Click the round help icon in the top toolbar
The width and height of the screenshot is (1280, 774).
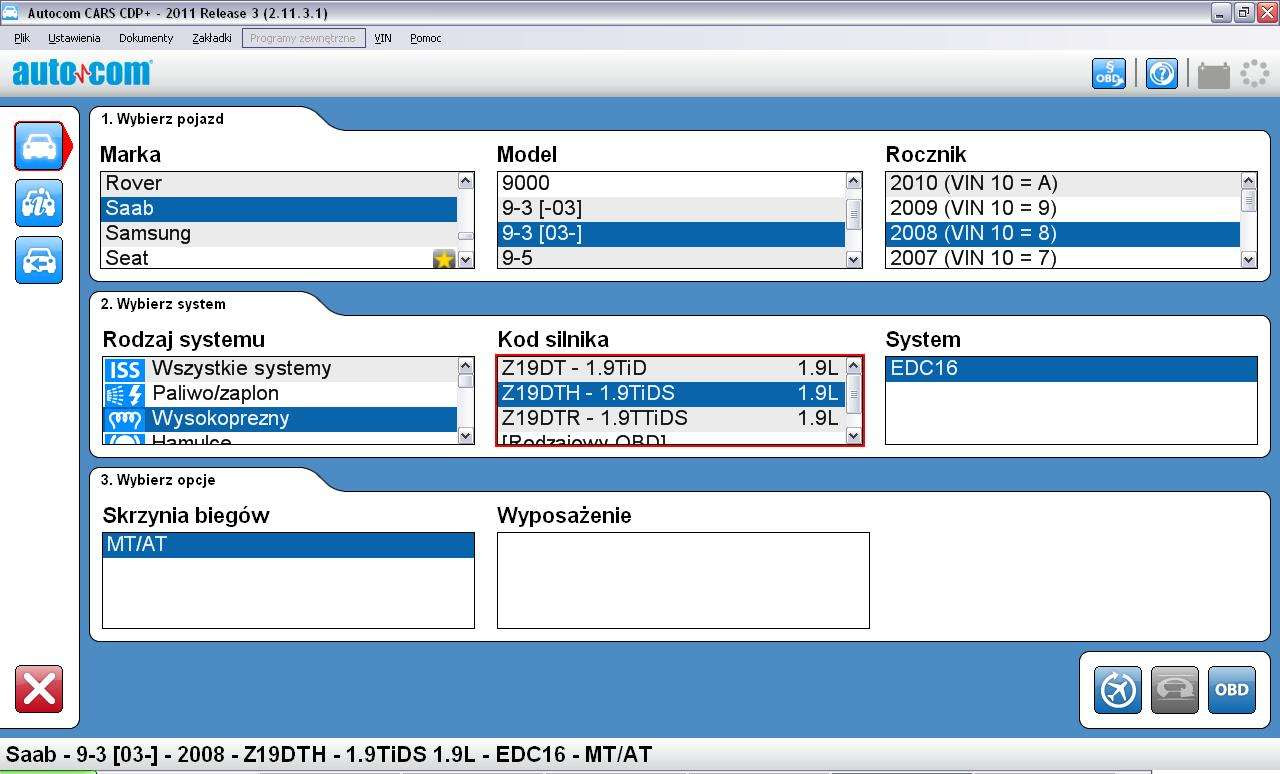(1161, 73)
